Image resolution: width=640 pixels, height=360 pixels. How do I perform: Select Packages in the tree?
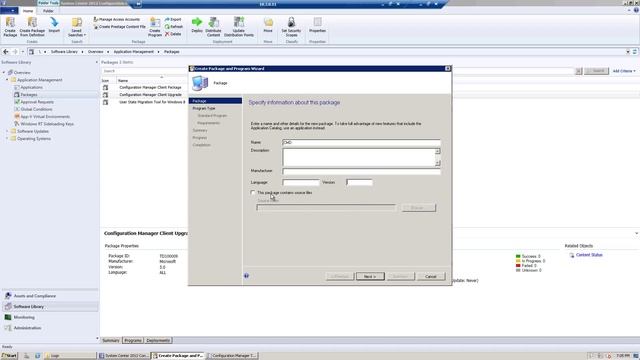(x=29, y=95)
